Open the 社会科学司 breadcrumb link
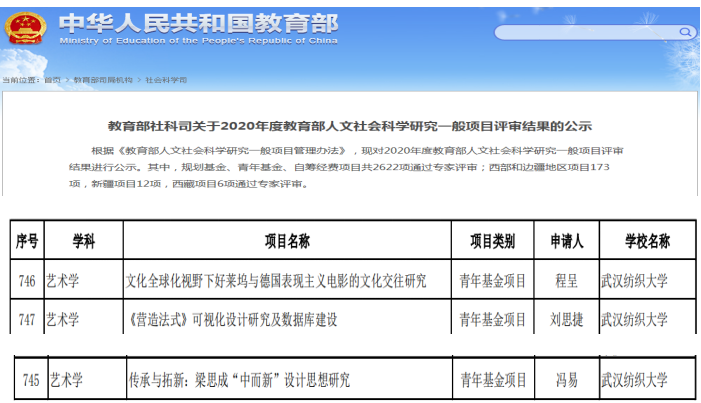Image resolution: width=701 pixels, height=403 pixels. point(166,79)
